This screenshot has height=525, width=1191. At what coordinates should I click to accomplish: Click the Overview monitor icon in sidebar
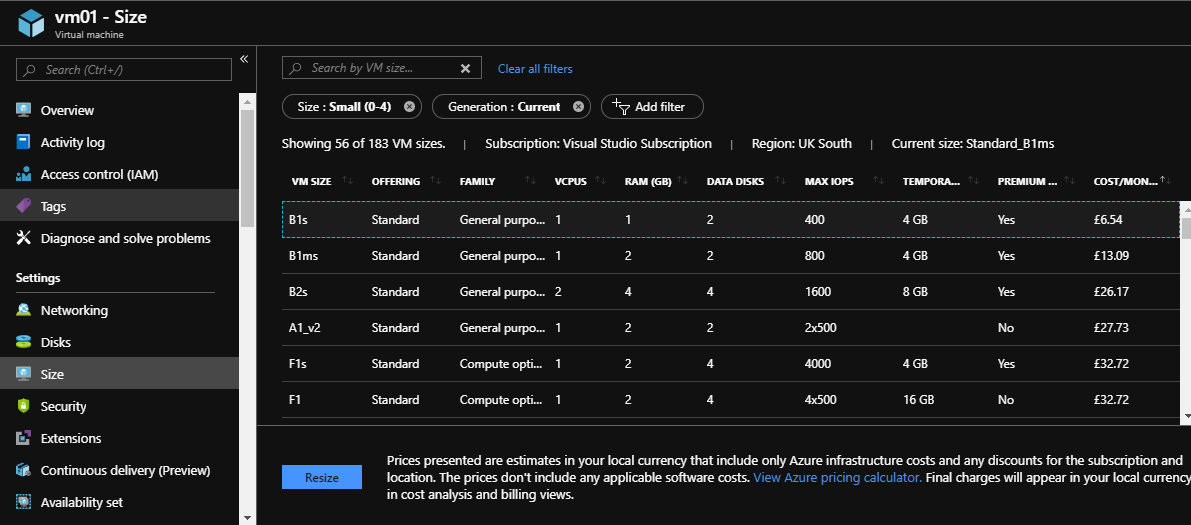(23, 110)
